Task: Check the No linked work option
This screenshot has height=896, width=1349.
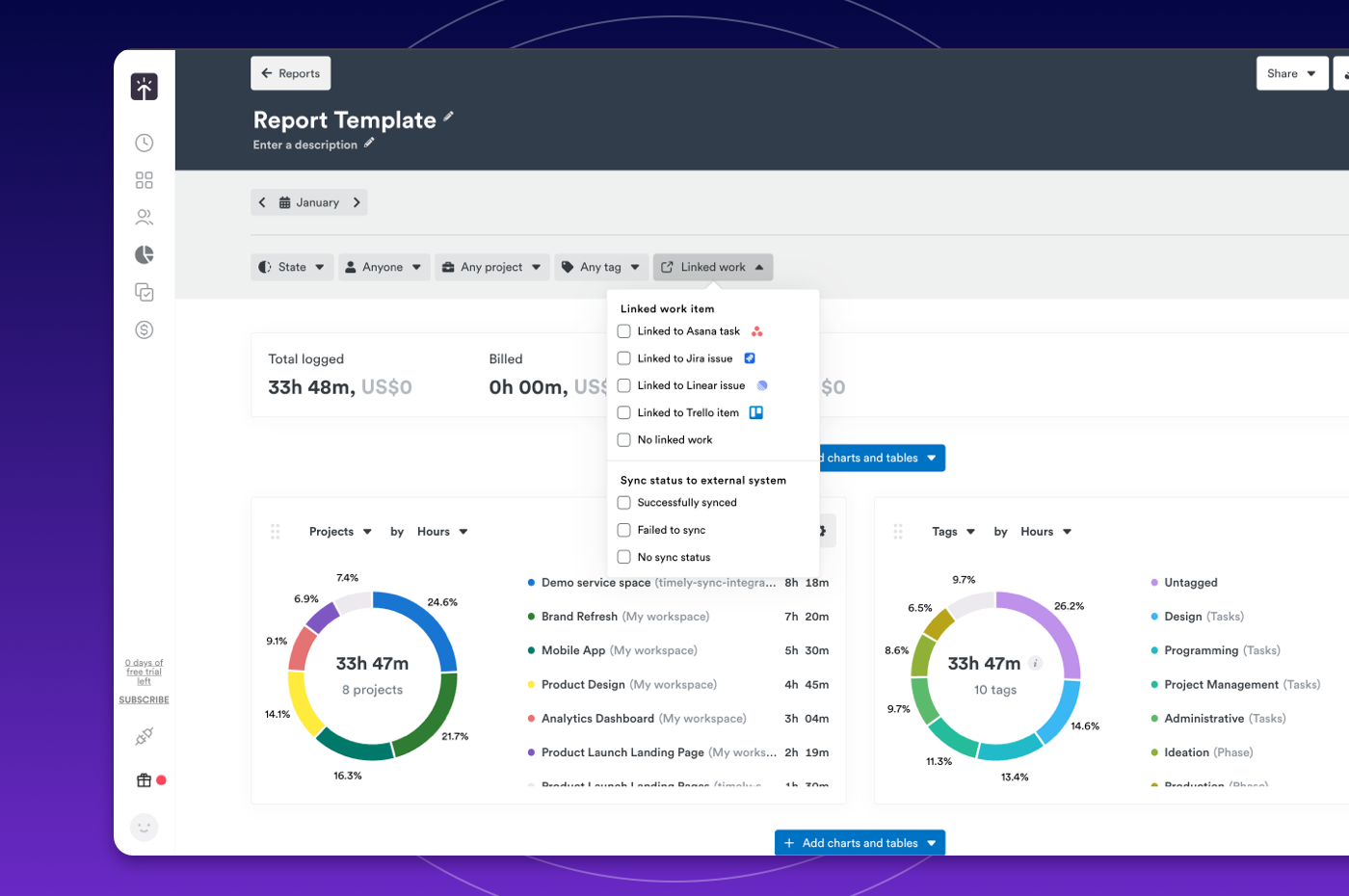Action: tap(622, 439)
